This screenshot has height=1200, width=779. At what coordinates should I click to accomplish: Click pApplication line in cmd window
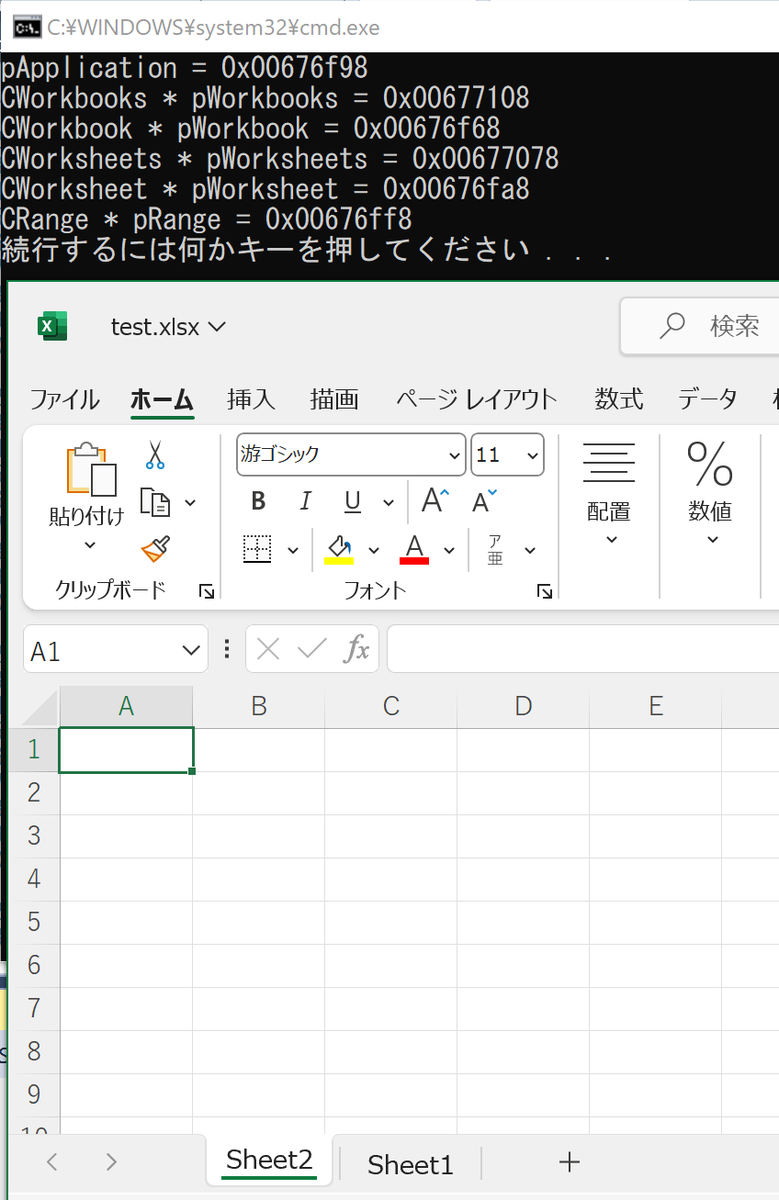point(185,67)
